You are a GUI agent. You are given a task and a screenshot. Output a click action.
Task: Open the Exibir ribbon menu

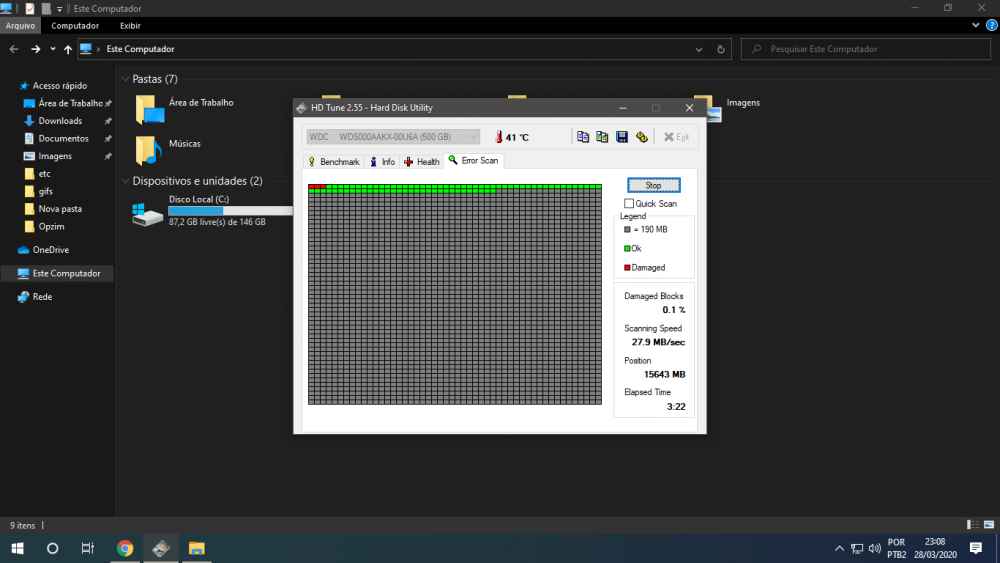pyautogui.click(x=130, y=25)
